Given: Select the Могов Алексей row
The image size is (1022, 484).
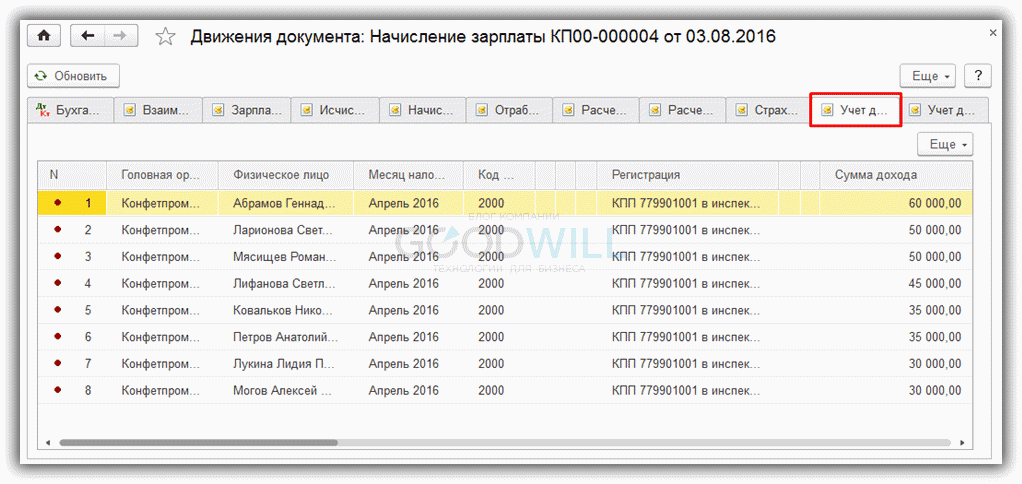Looking at the screenshot, I should [283, 390].
